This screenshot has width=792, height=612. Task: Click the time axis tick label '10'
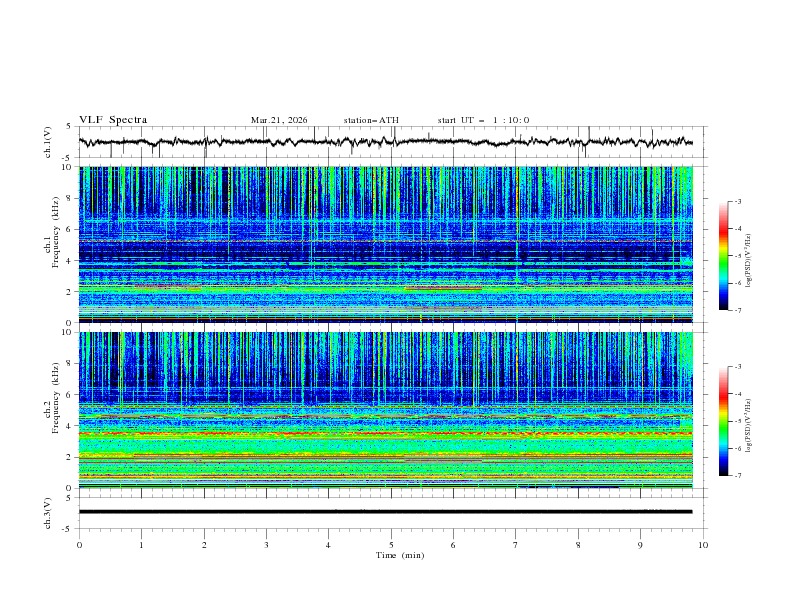pos(703,545)
